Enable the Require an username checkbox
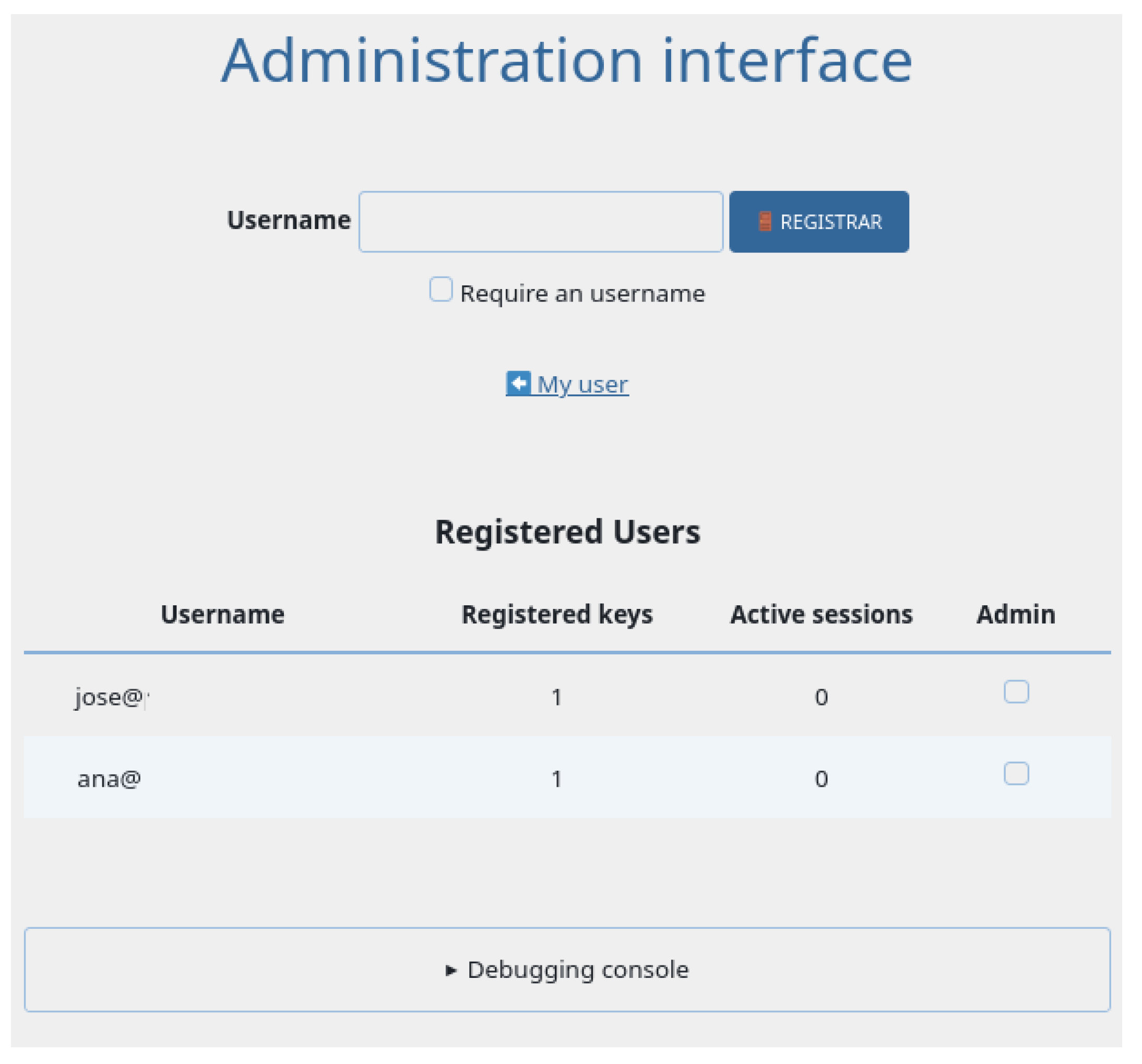Screen dimensions: 1142x1064 (441, 289)
